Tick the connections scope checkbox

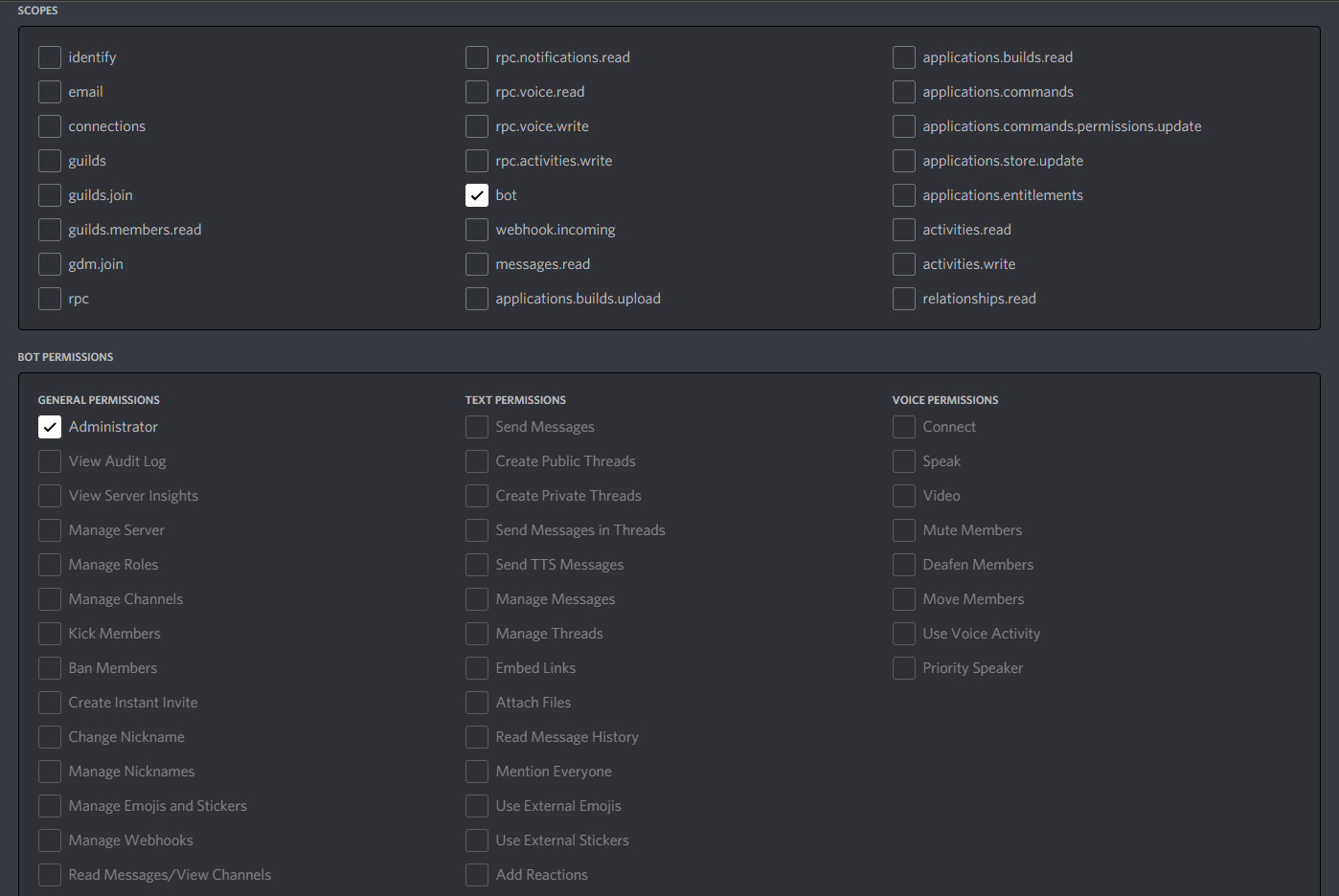50,126
